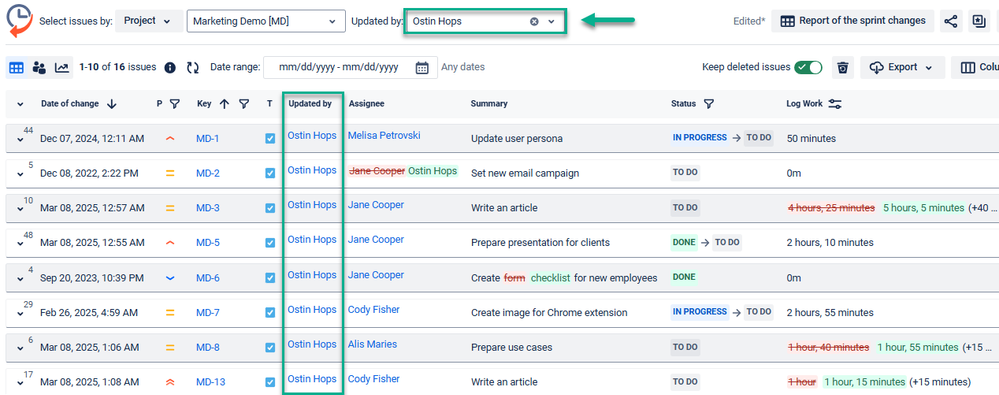This screenshot has width=999, height=395.
Task: Sort Key column ascending arrow
Action: (224, 104)
